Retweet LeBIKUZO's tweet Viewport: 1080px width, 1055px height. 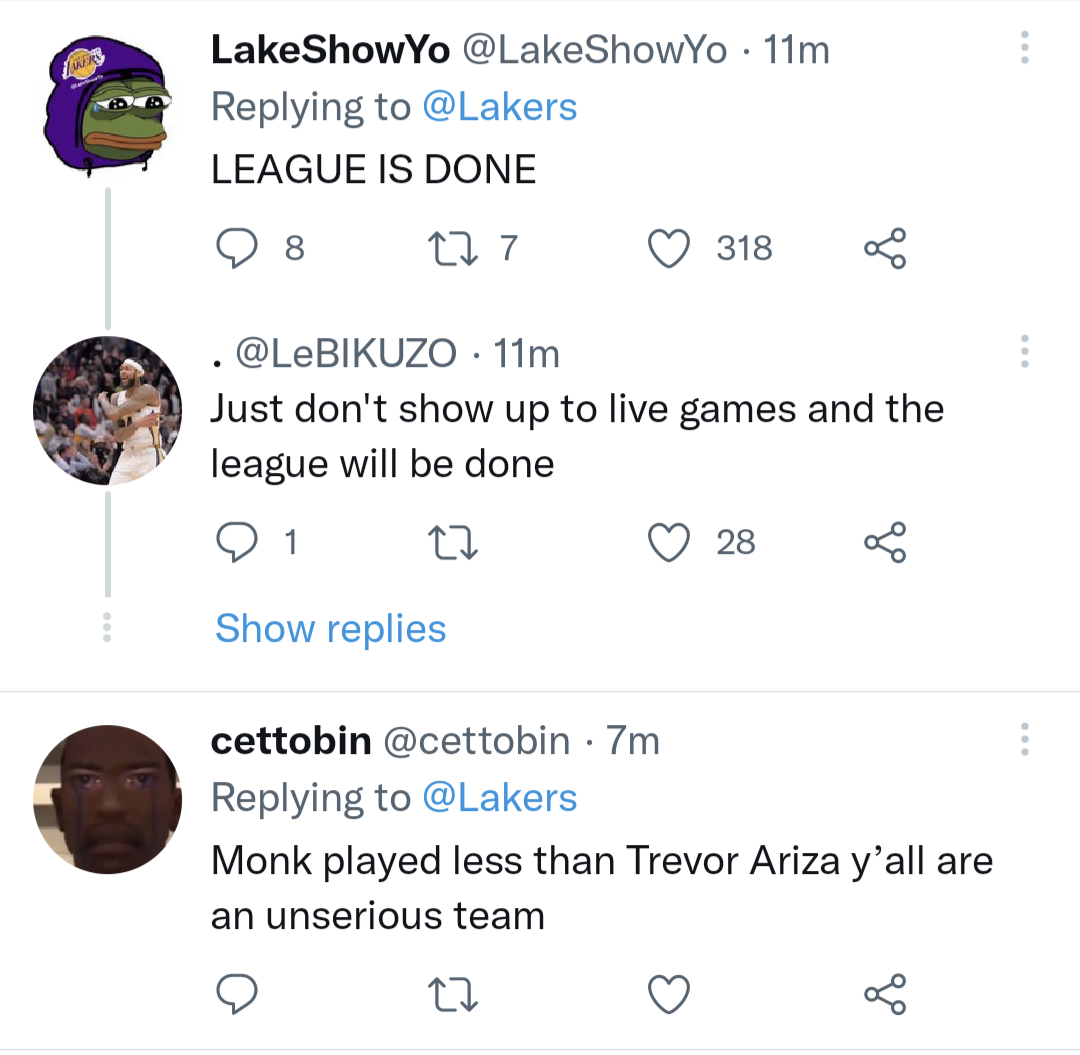pyautogui.click(x=453, y=542)
